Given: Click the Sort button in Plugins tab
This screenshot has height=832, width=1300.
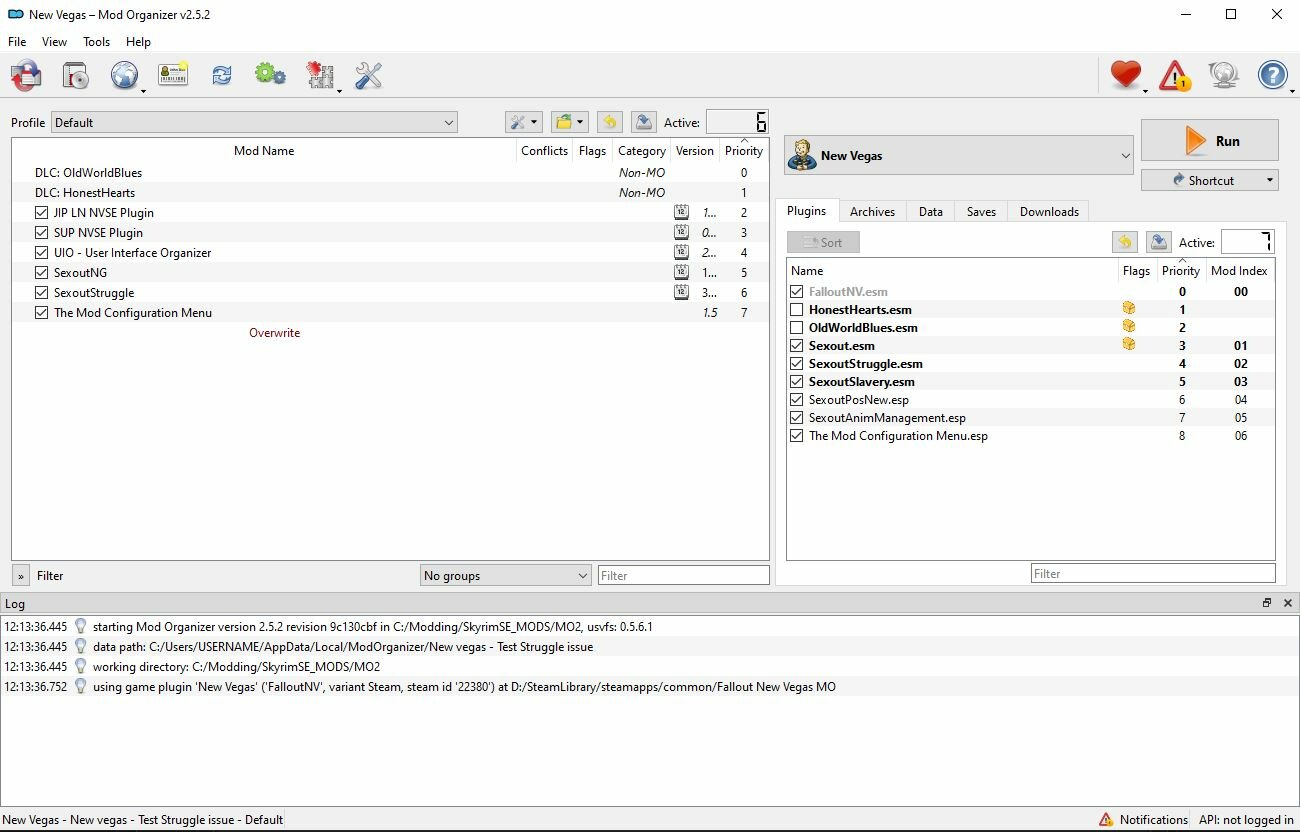Looking at the screenshot, I should (823, 242).
